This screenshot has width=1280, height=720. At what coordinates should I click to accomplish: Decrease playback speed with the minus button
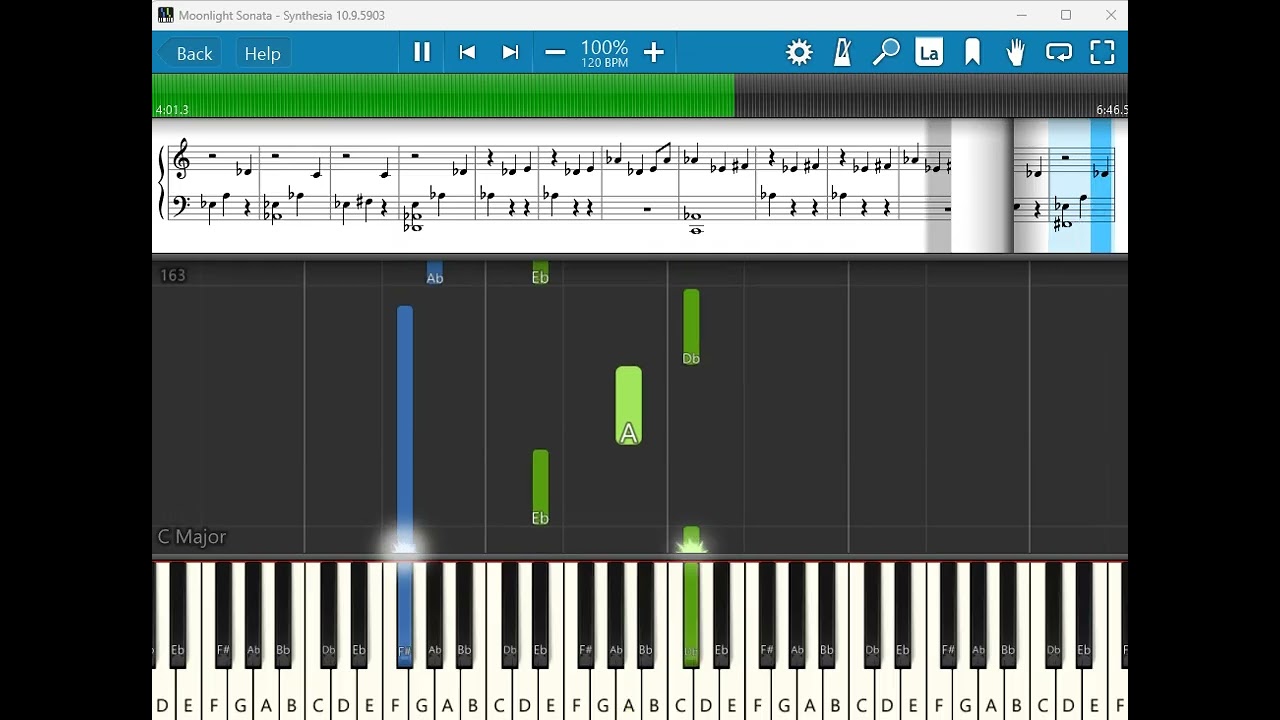coord(555,53)
